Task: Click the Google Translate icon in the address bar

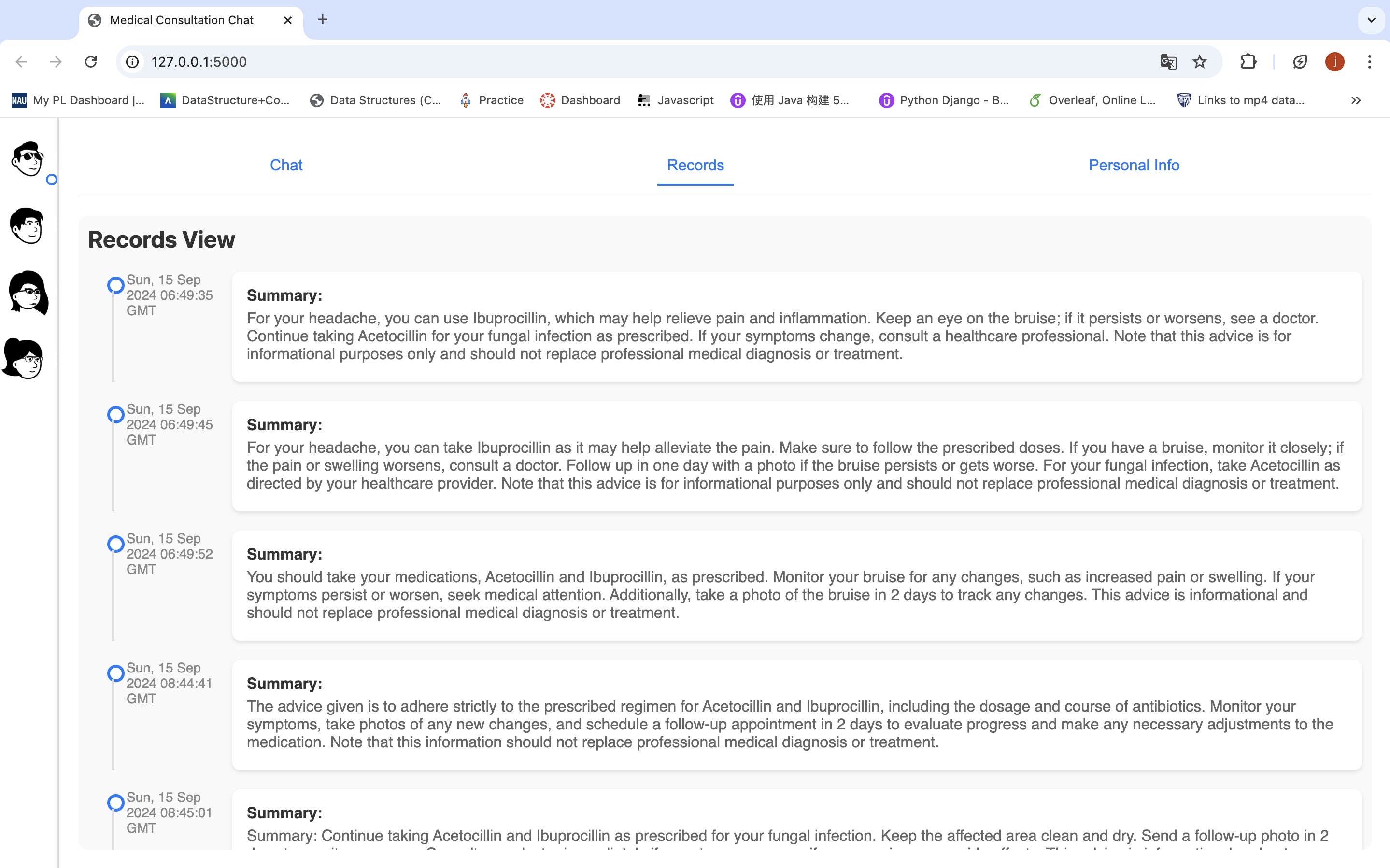Action: click(1168, 61)
